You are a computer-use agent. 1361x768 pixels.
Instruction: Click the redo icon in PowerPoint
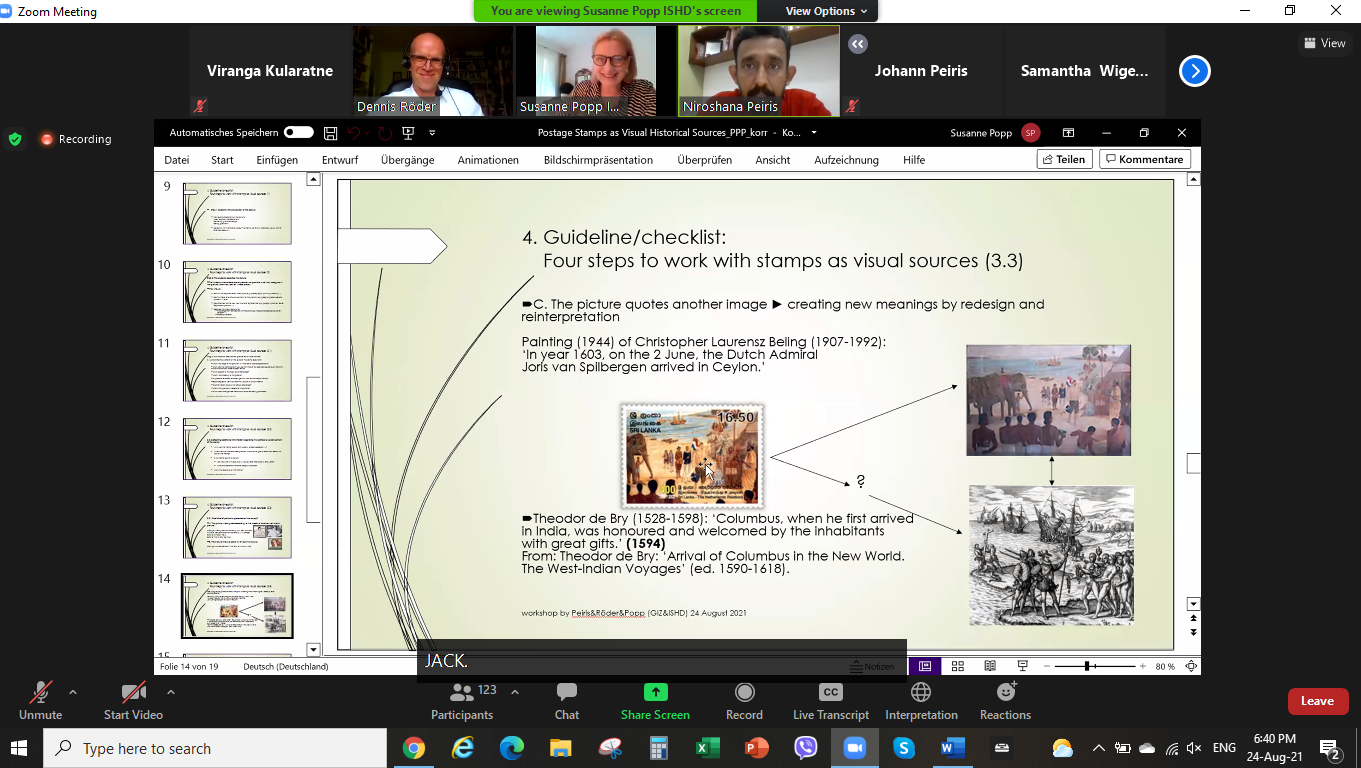[383, 133]
